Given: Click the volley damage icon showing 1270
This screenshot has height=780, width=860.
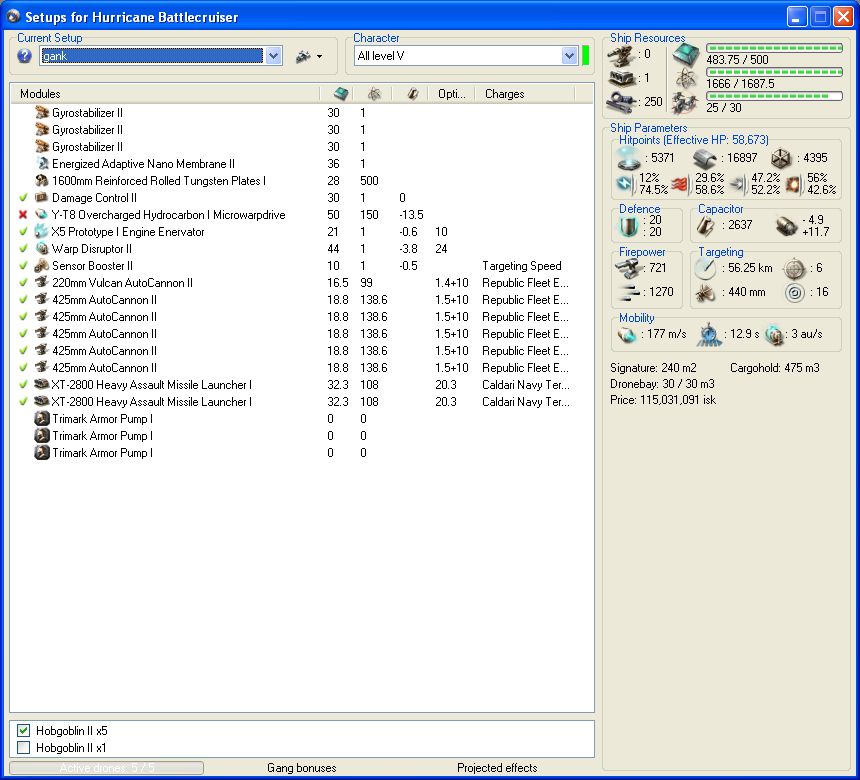Looking at the screenshot, I should pyautogui.click(x=629, y=292).
